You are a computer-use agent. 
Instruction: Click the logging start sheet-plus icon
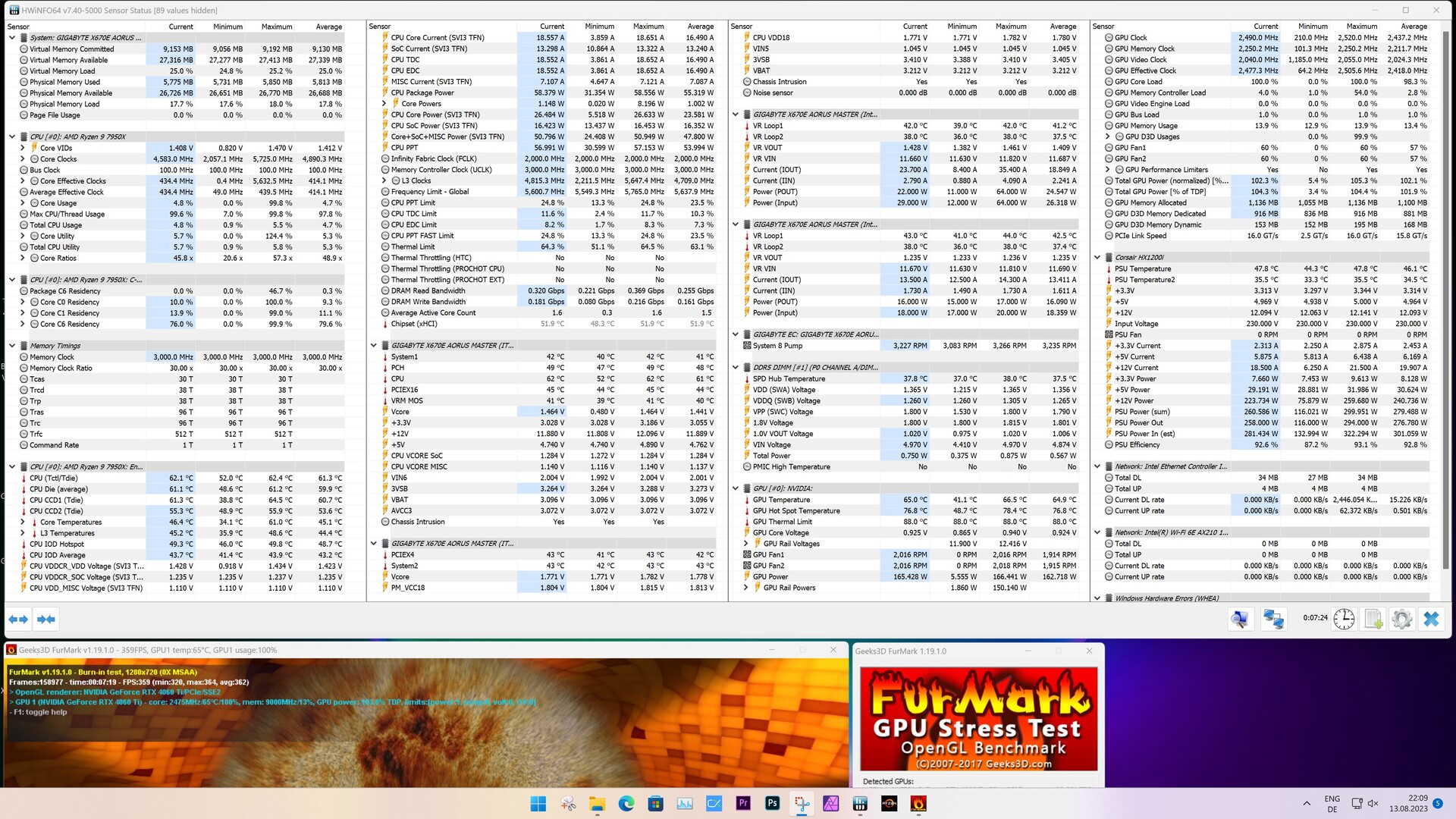click(1373, 619)
